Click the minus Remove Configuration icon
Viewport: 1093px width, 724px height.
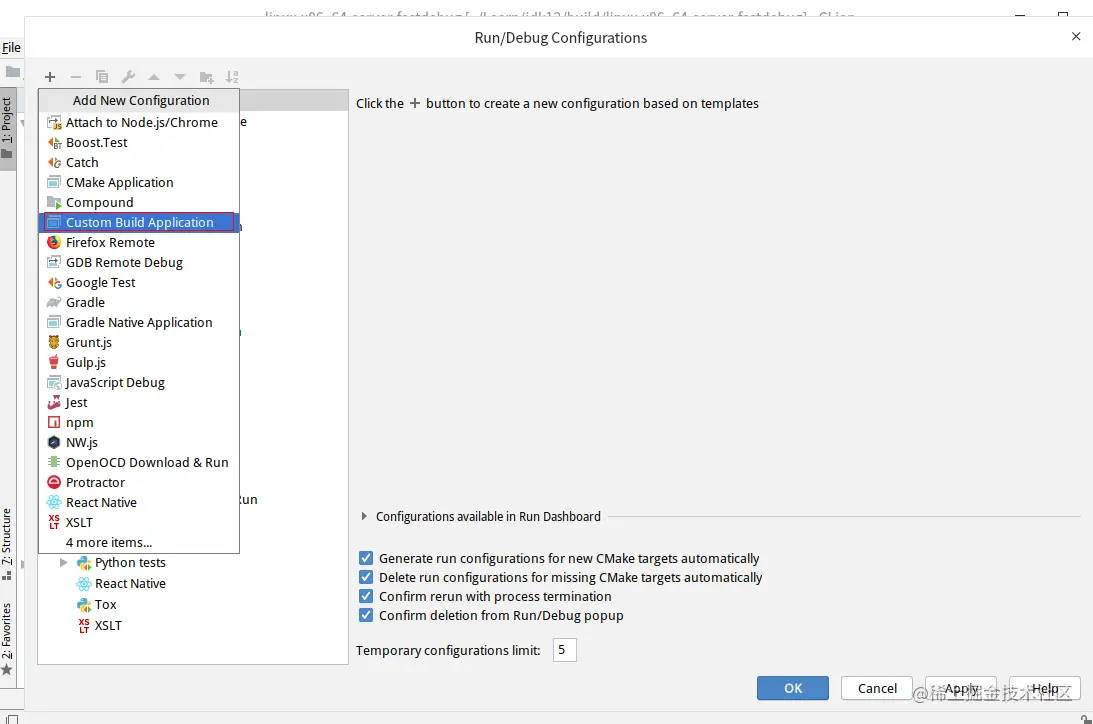coord(76,77)
